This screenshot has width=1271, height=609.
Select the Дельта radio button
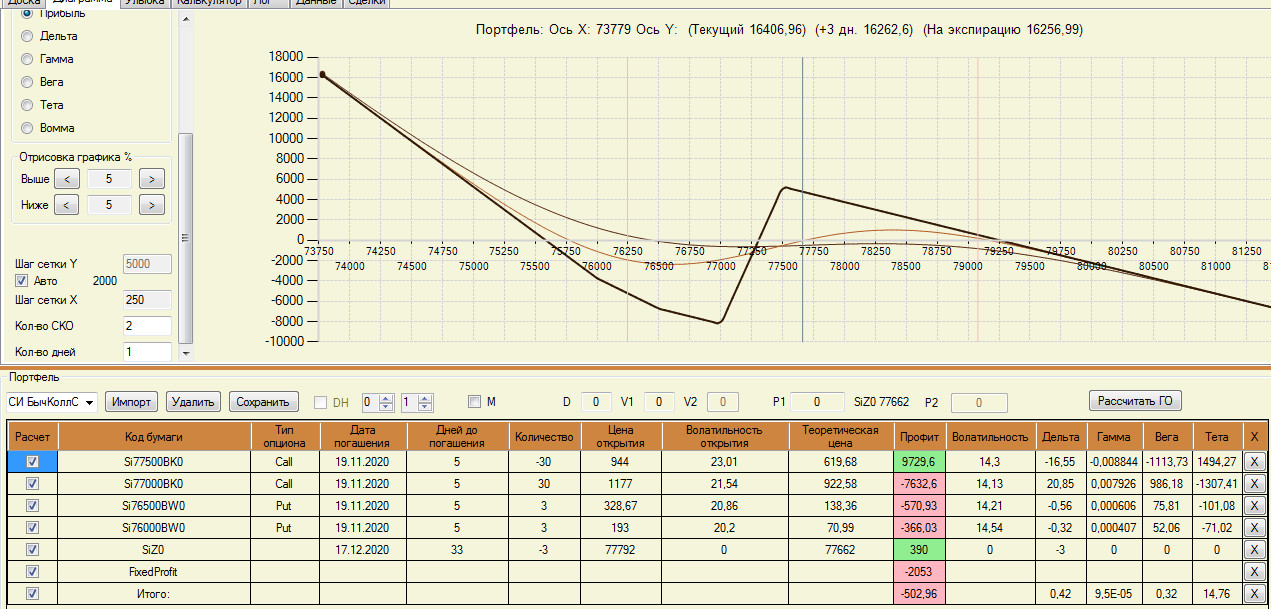point(28,36)
